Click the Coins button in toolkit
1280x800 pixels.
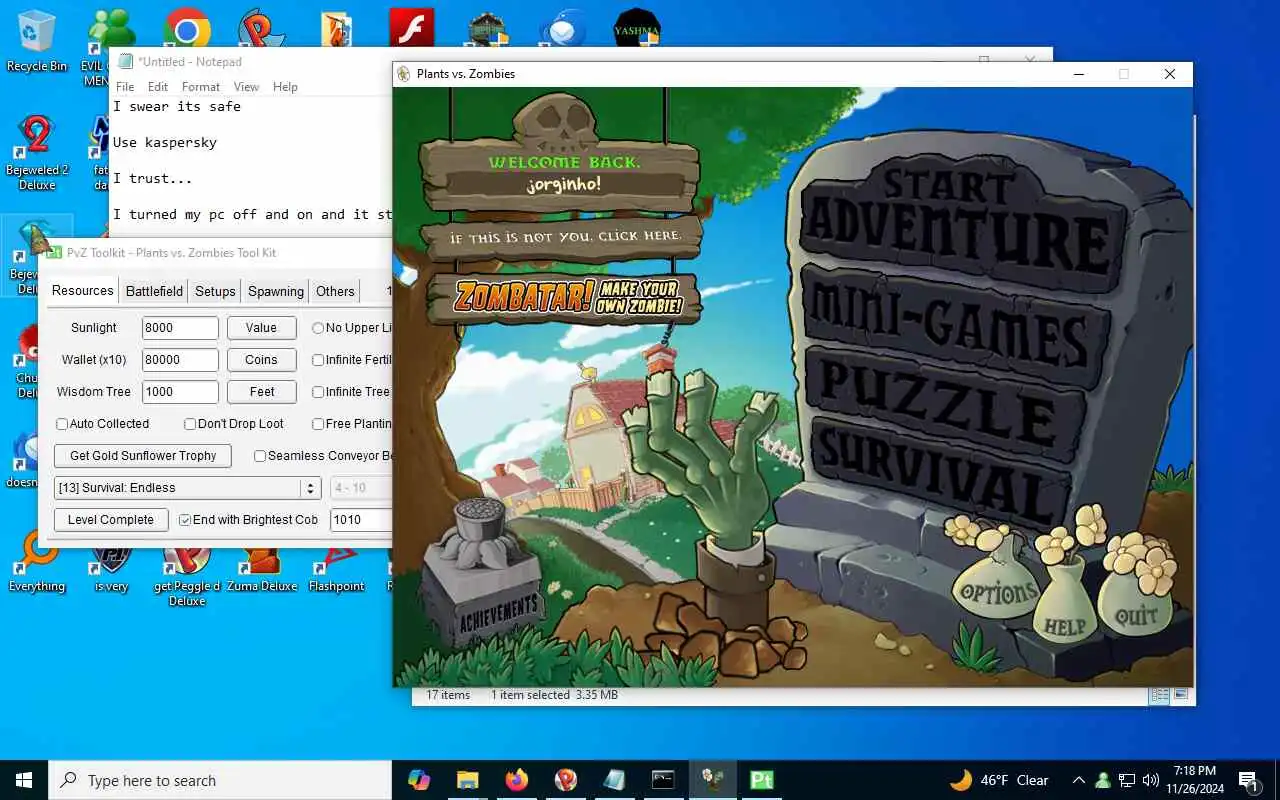[x=261, y=360]
